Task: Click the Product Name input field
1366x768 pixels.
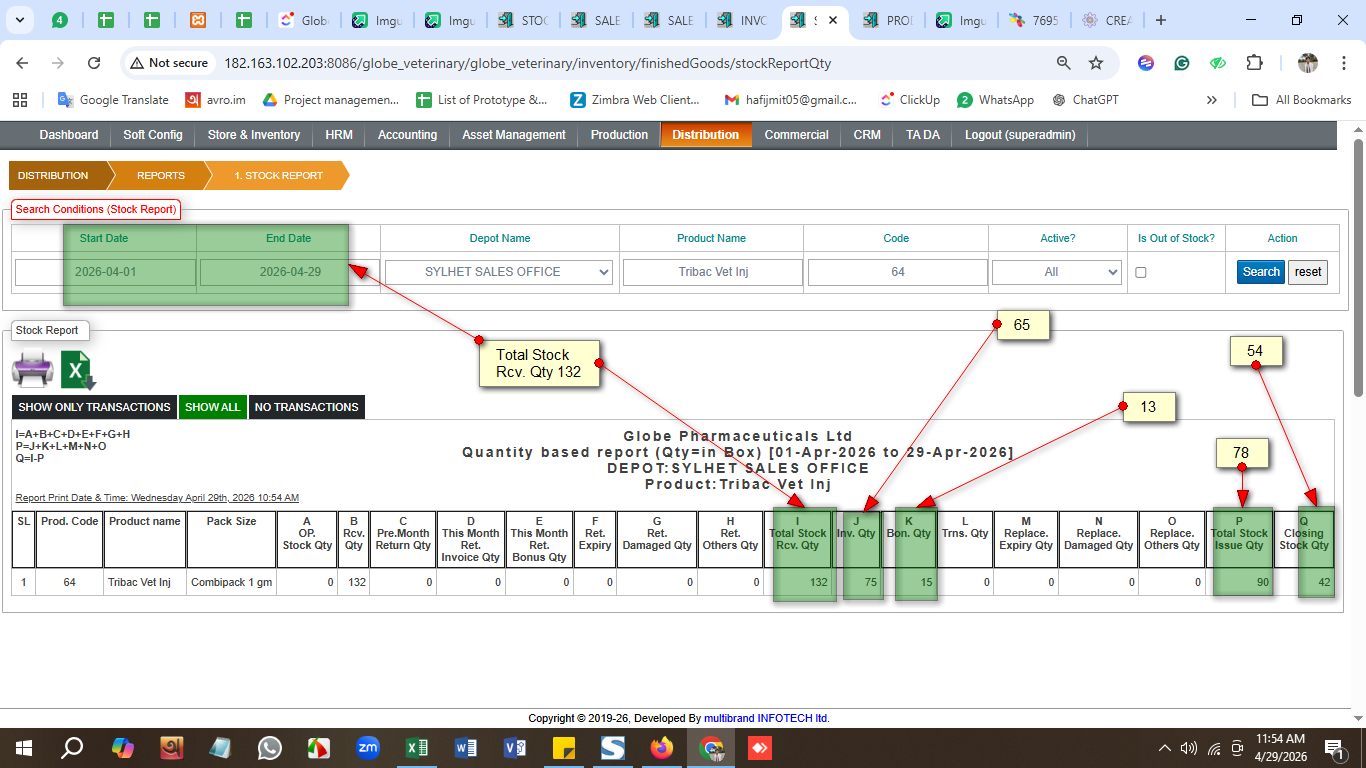Action: pyautogui.click(x=713, y=272)
